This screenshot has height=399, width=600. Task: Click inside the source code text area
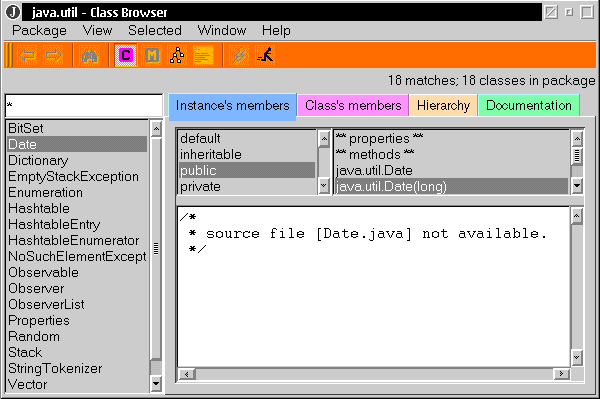point(374,287)
